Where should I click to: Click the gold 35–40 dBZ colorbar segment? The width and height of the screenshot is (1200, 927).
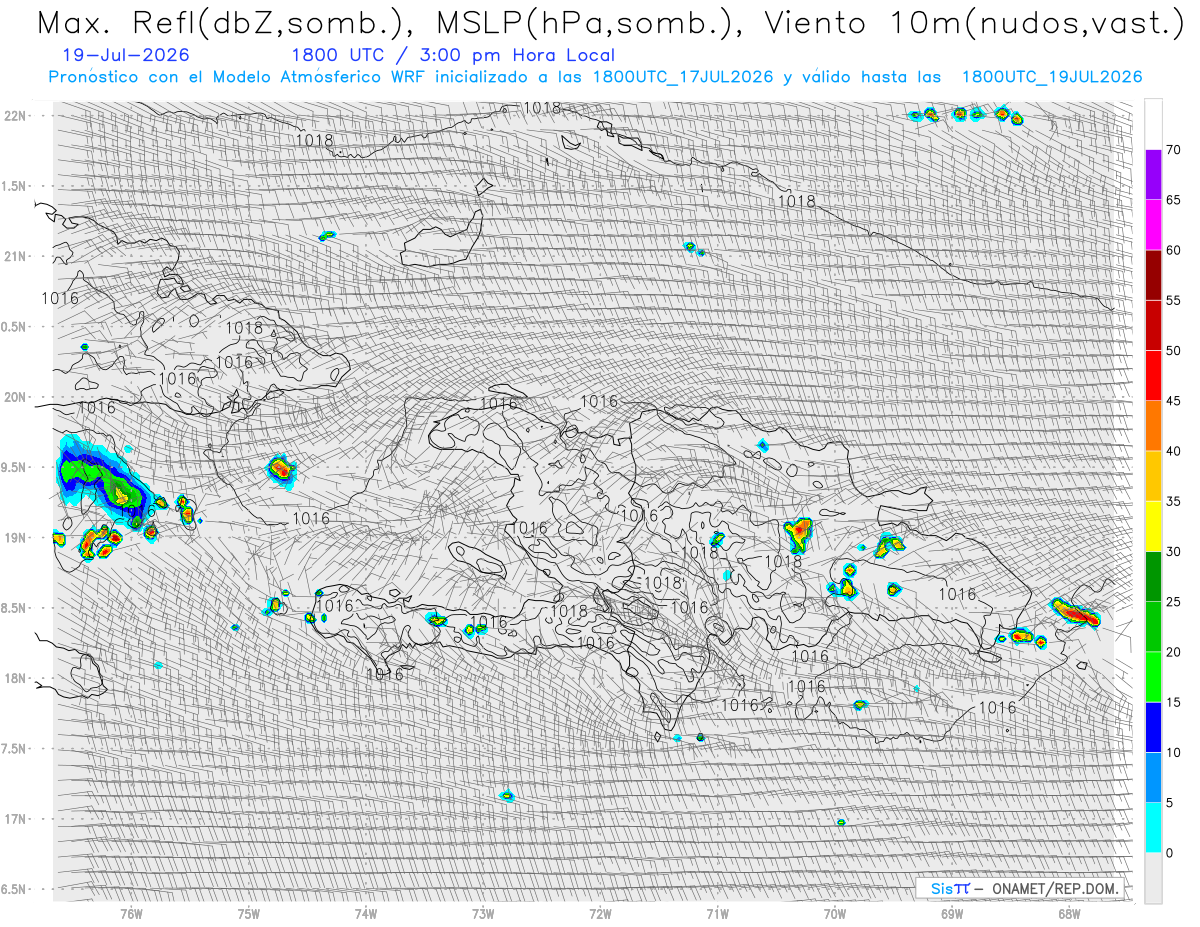1153,476
